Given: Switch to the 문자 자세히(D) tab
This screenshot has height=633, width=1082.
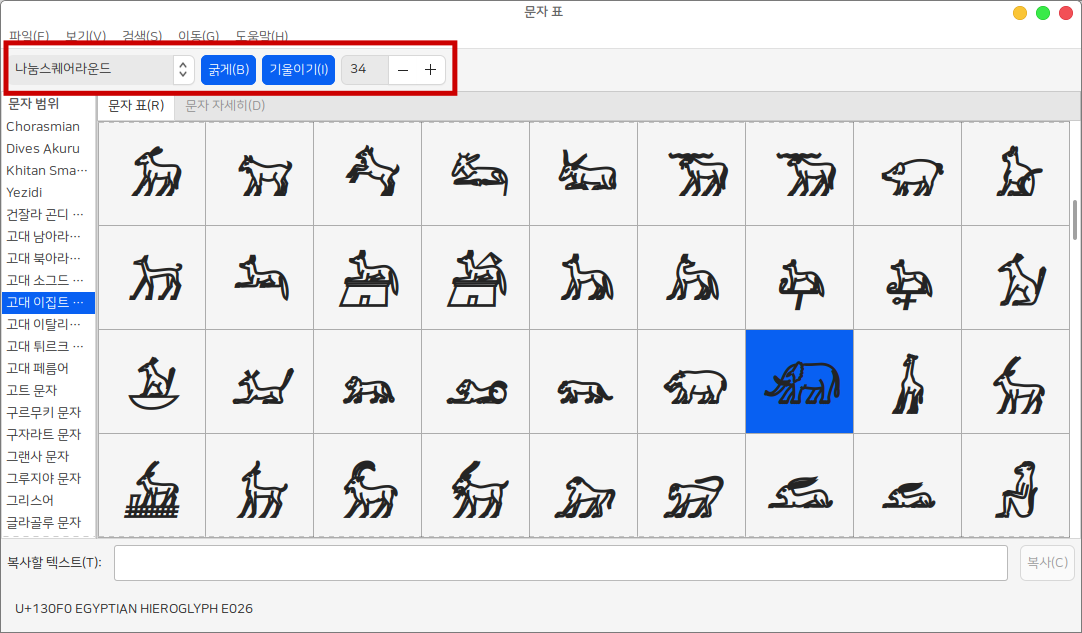Looking at the screenshot, I should (x=225, y=106).
